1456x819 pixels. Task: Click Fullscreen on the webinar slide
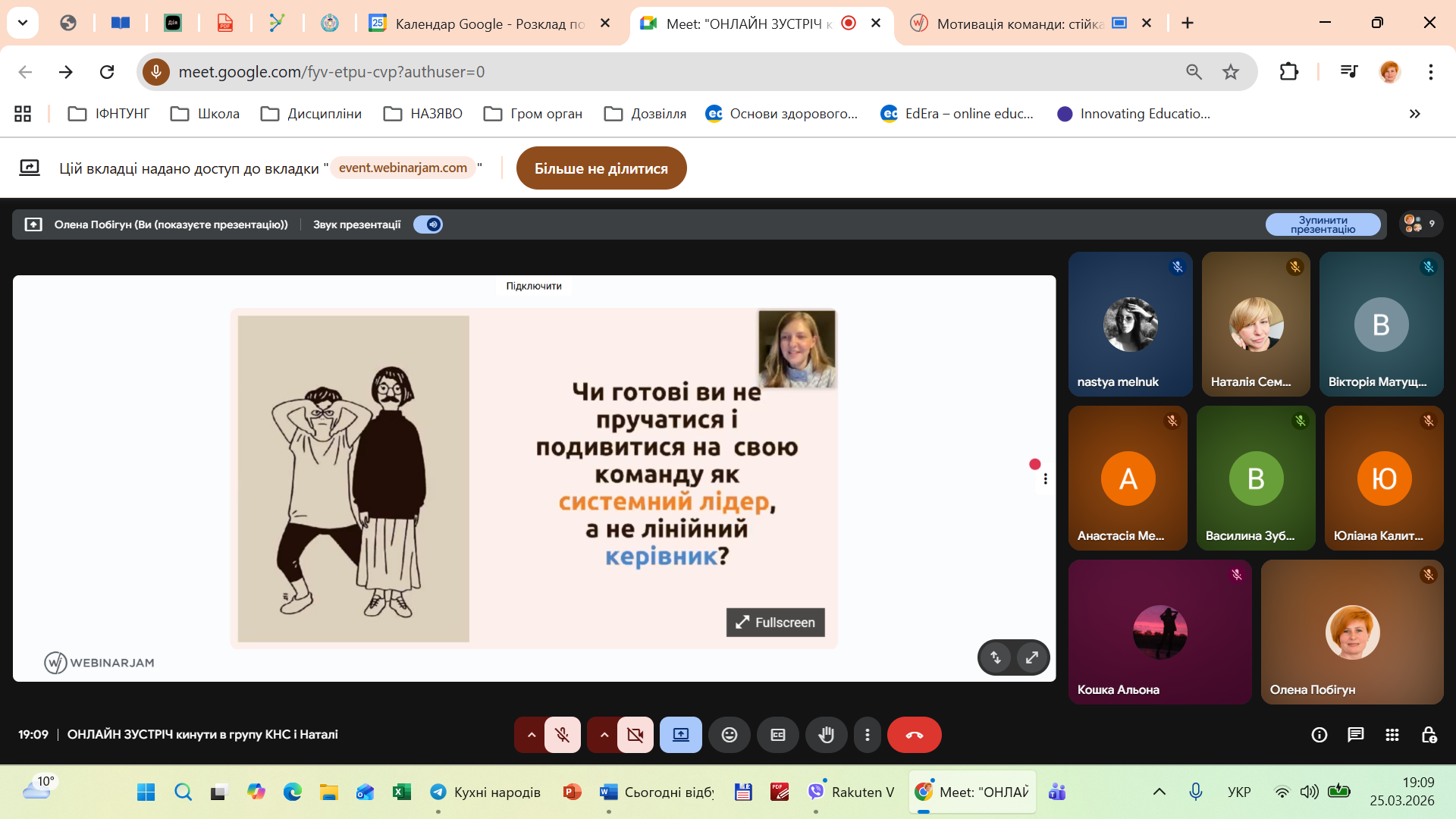point(775,623)
